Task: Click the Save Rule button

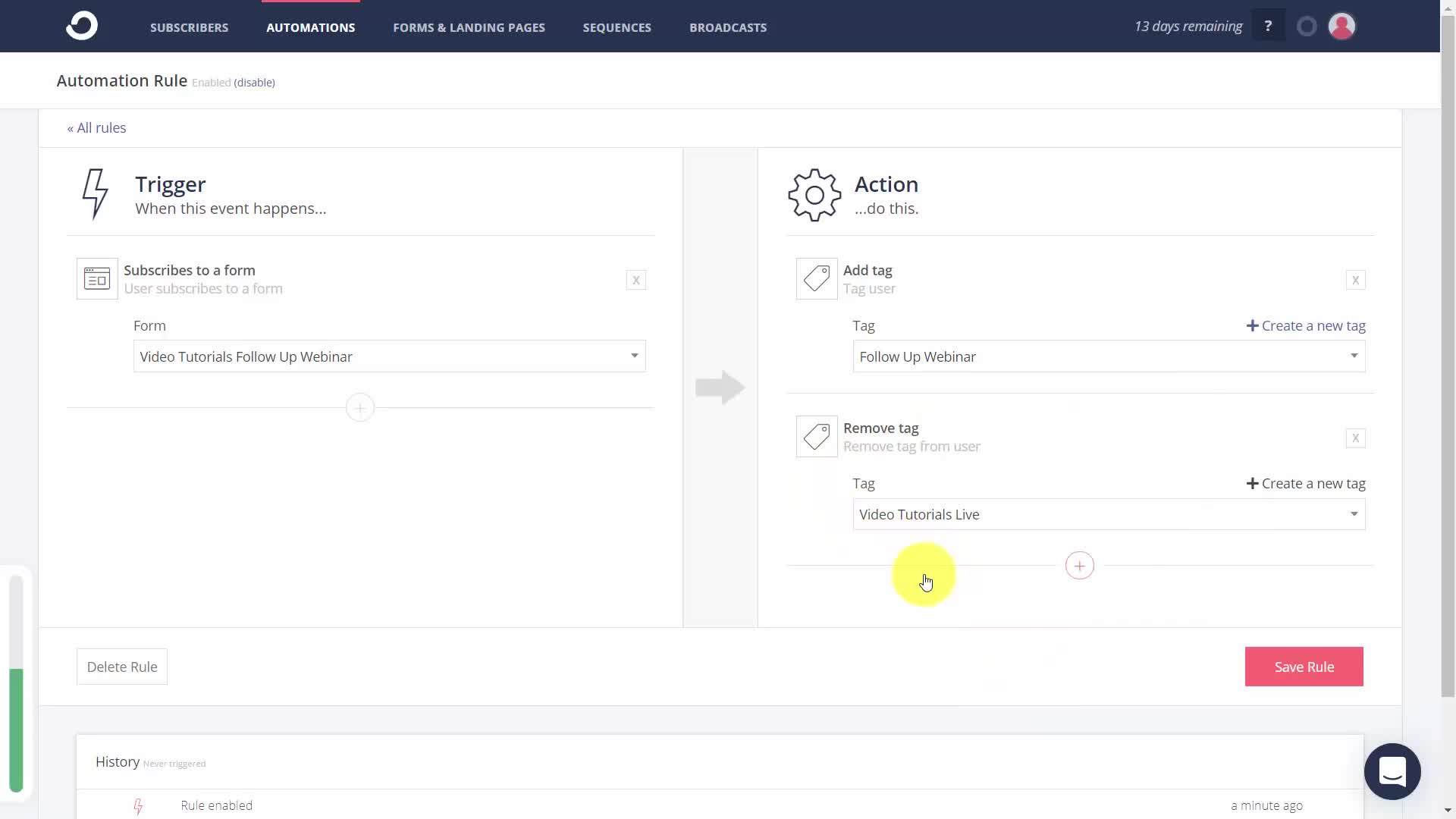Action: 1304,667
